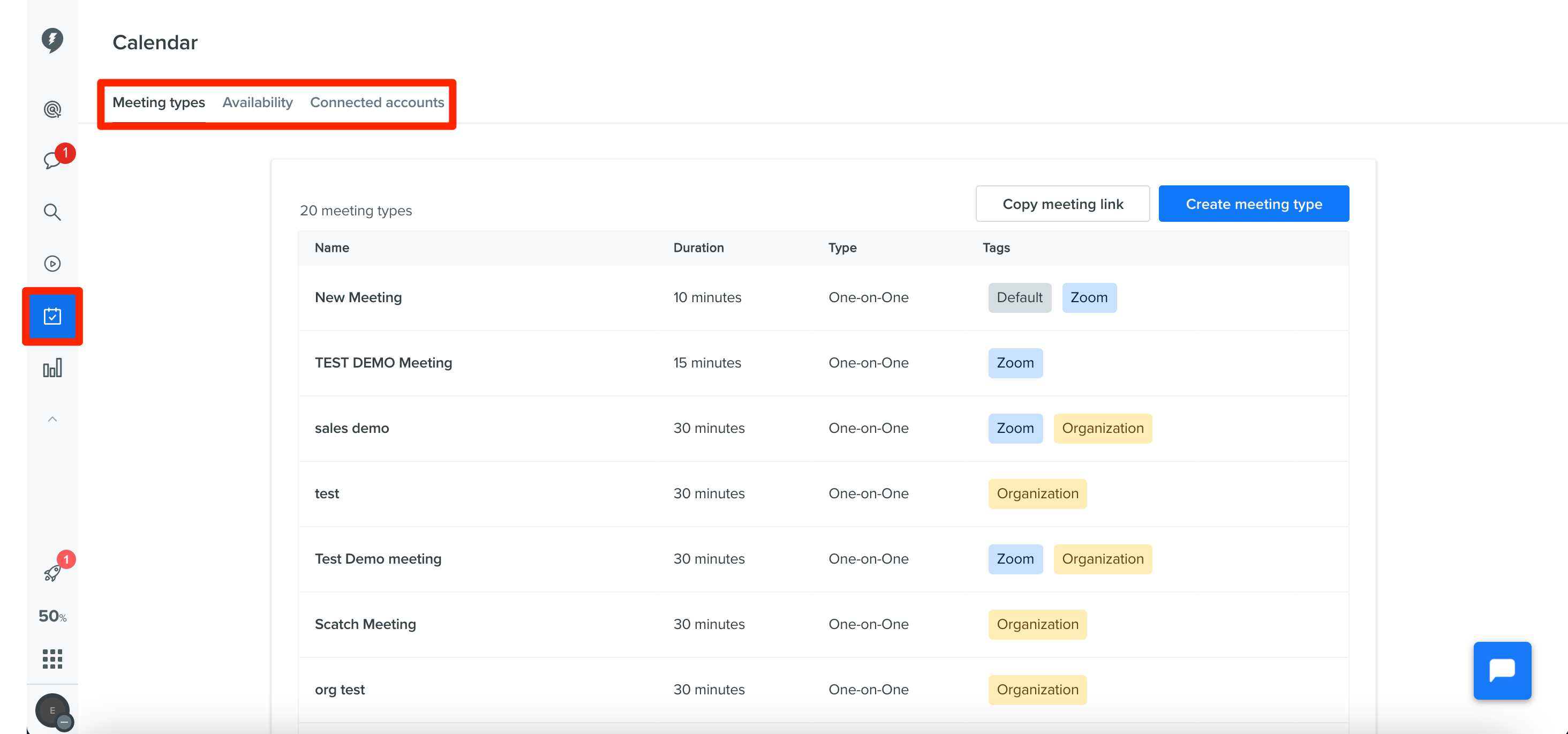The width and height of the screenshot is (1568, 734).
Task: Open the reports bar chart icon
Action: click(x=52, y=368)
